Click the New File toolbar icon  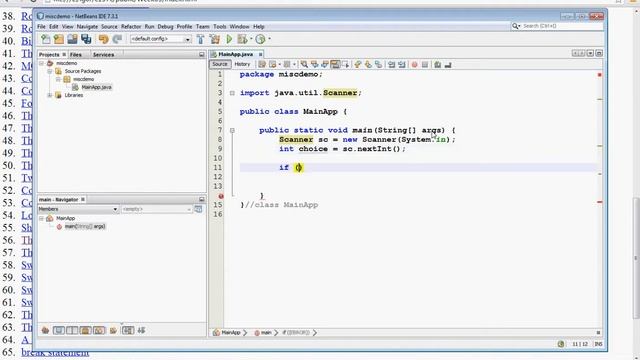pos(46,39)
